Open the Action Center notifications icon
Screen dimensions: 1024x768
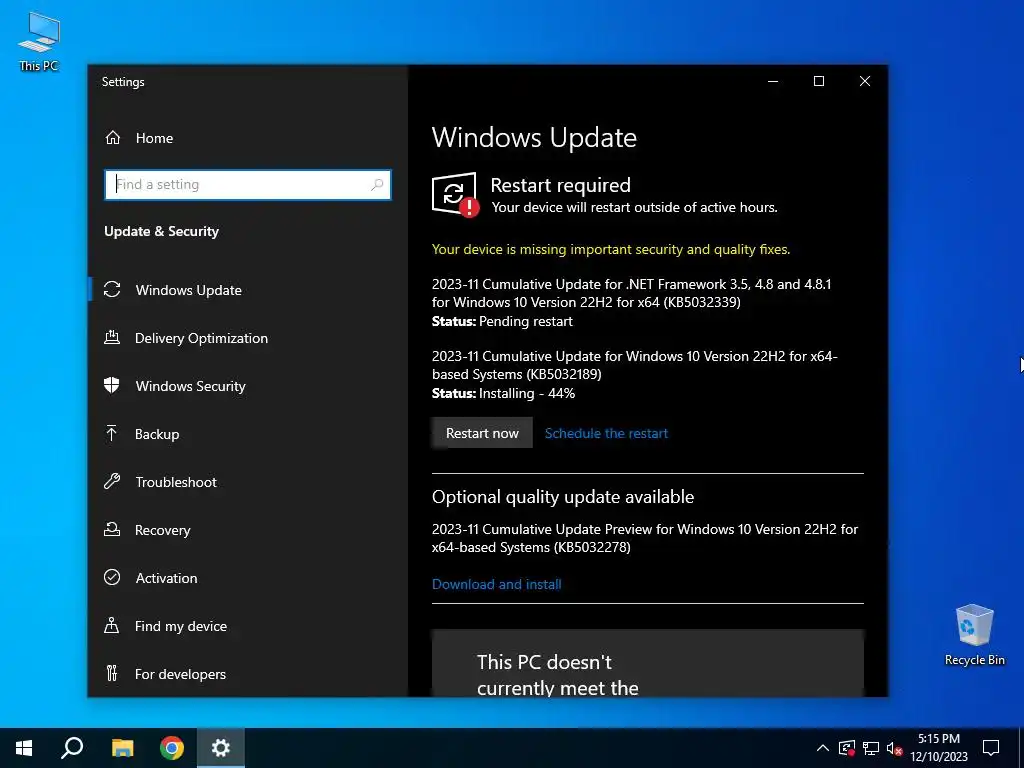[x=991, y=748]
